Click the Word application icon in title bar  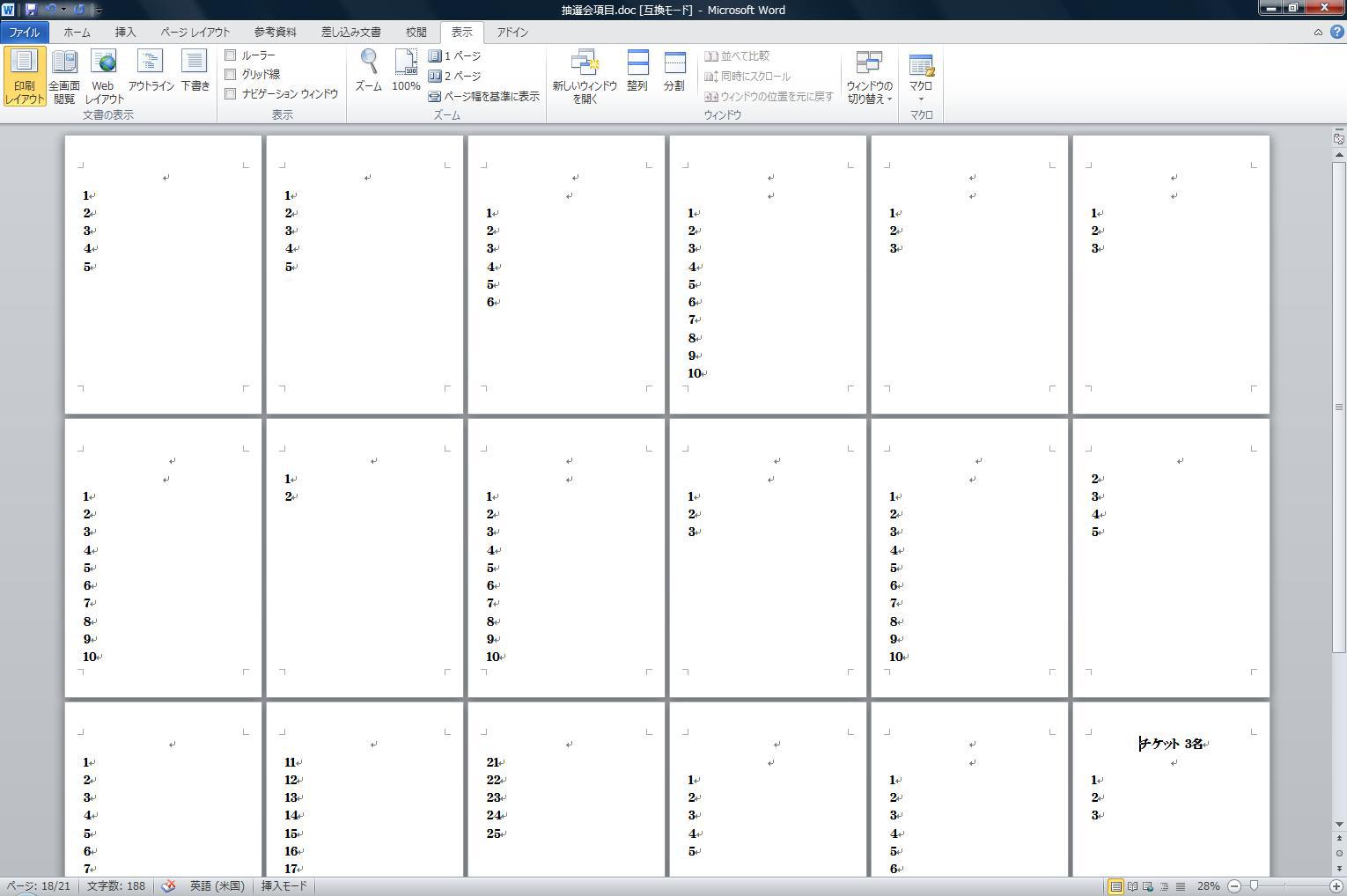8,10
